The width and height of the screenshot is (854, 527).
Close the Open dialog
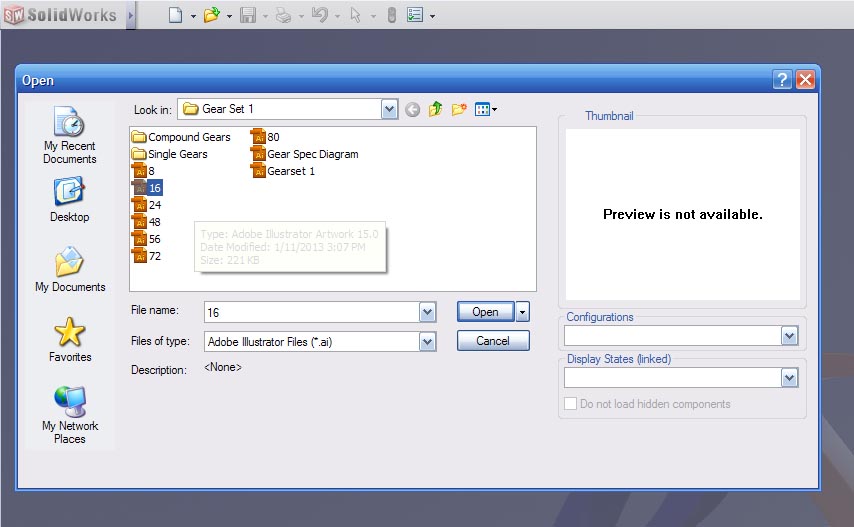tap(805, 79)
